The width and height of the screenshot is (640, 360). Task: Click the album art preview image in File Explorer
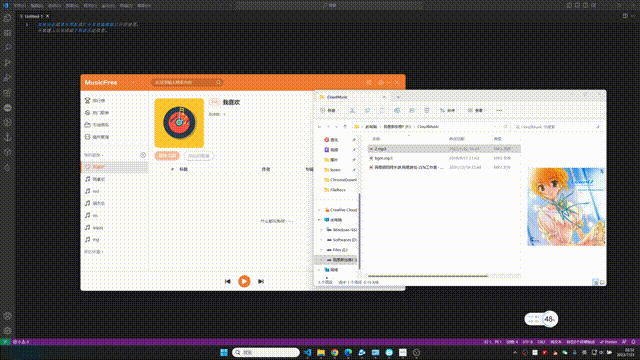(566, 207)
